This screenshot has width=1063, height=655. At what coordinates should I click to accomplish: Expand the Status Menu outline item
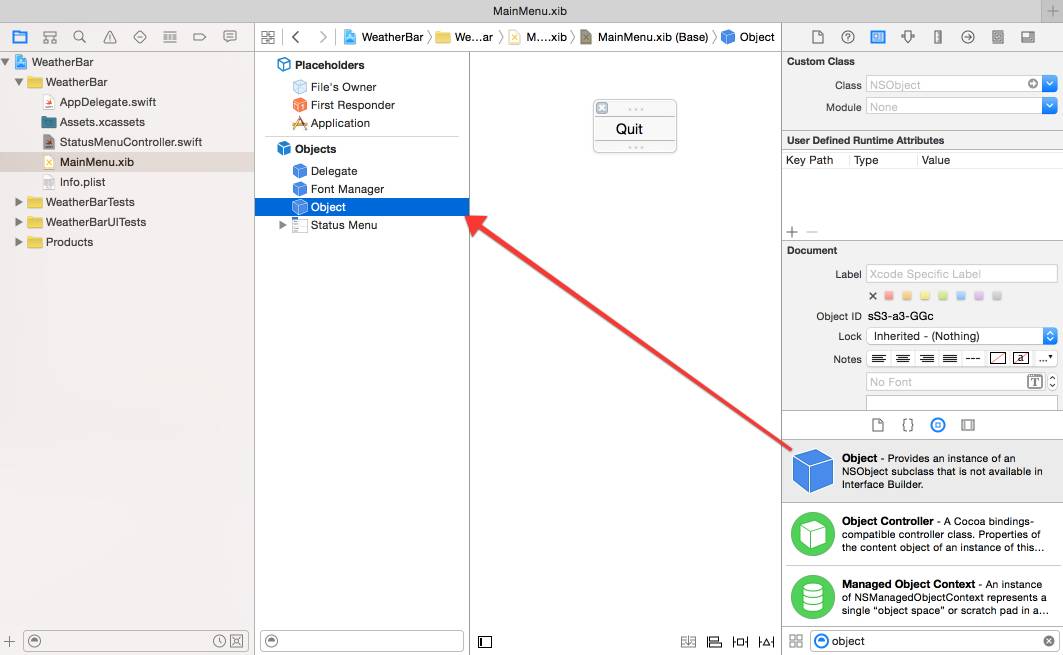[x=283, y=225]
